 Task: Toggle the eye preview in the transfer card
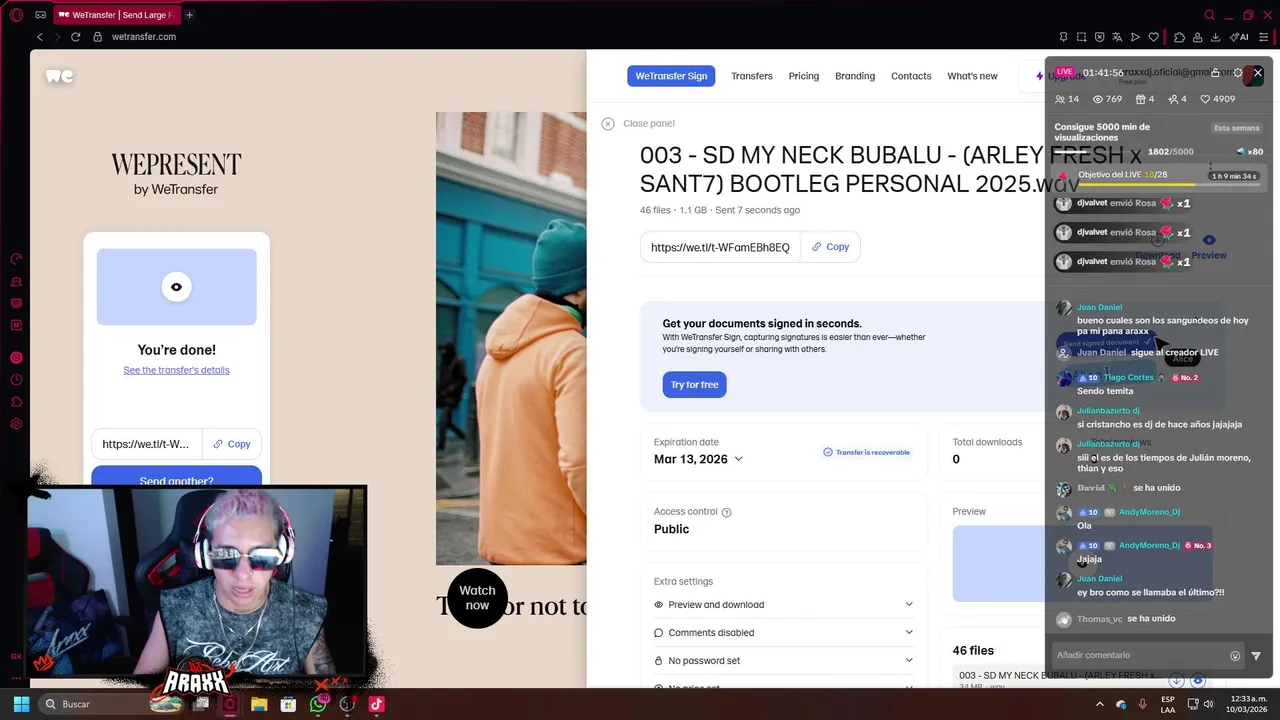click(176, 287)
